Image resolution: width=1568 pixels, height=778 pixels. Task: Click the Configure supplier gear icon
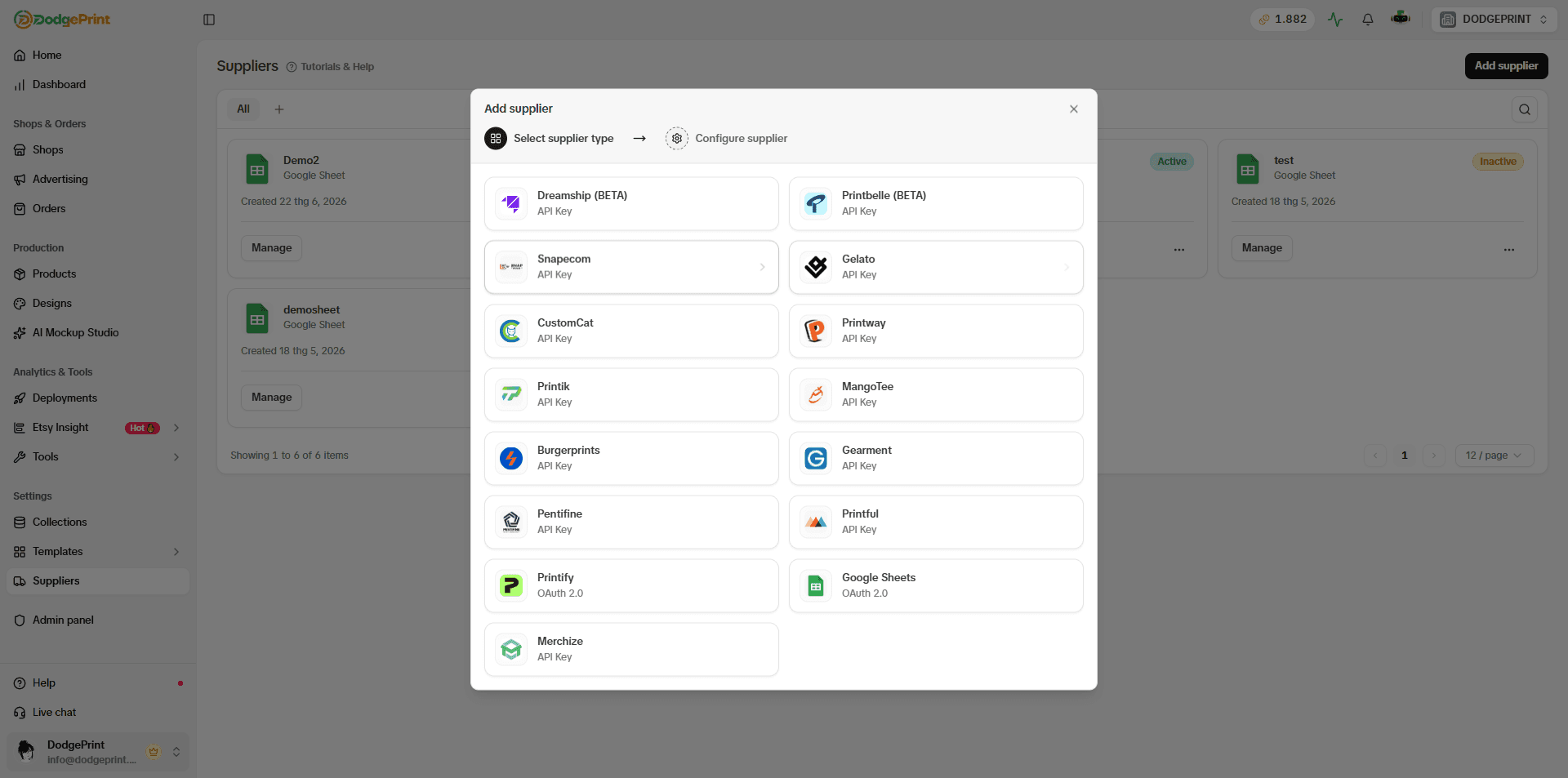677,139
